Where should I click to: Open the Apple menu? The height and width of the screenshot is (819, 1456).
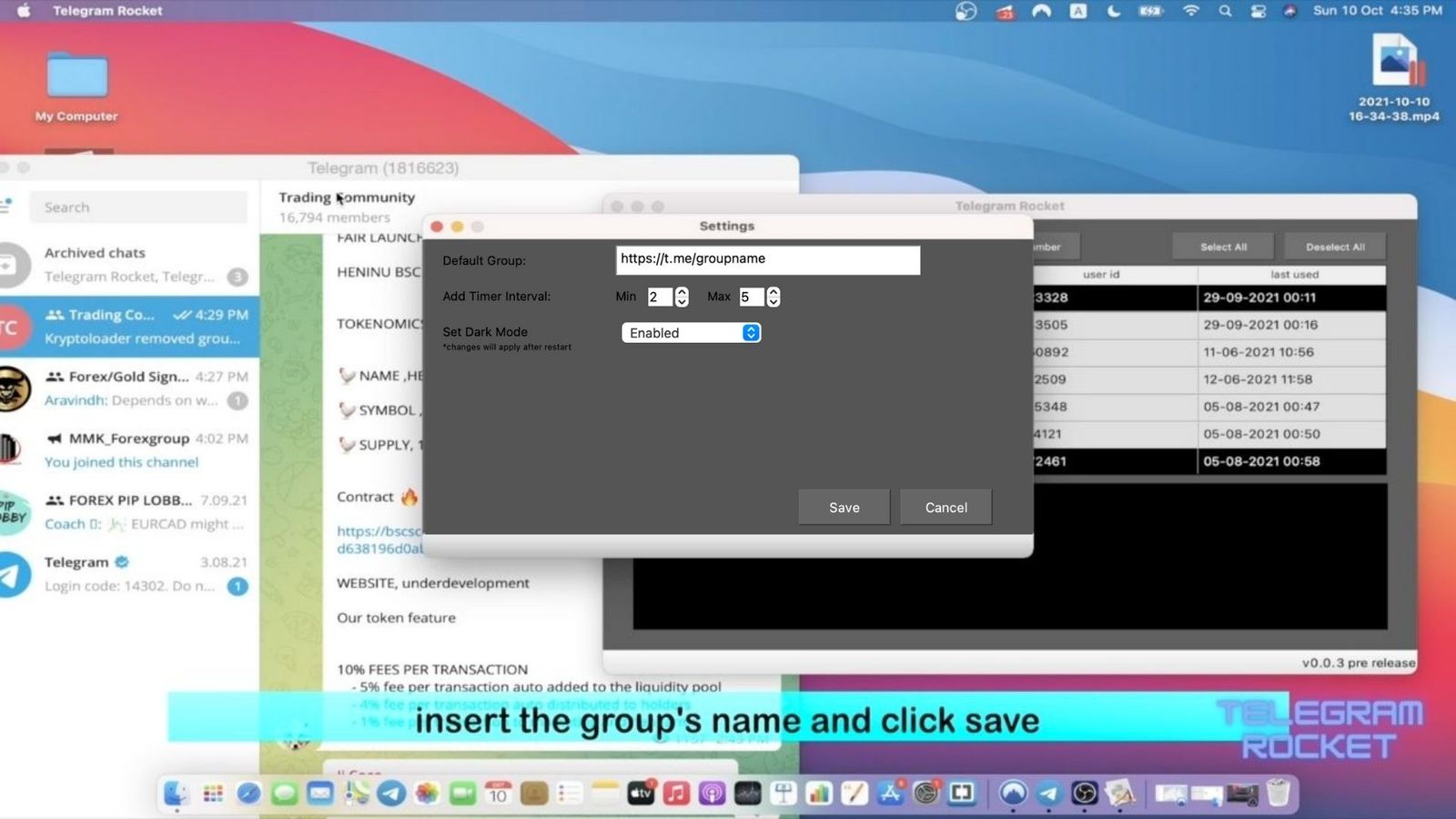coord(25,11)
